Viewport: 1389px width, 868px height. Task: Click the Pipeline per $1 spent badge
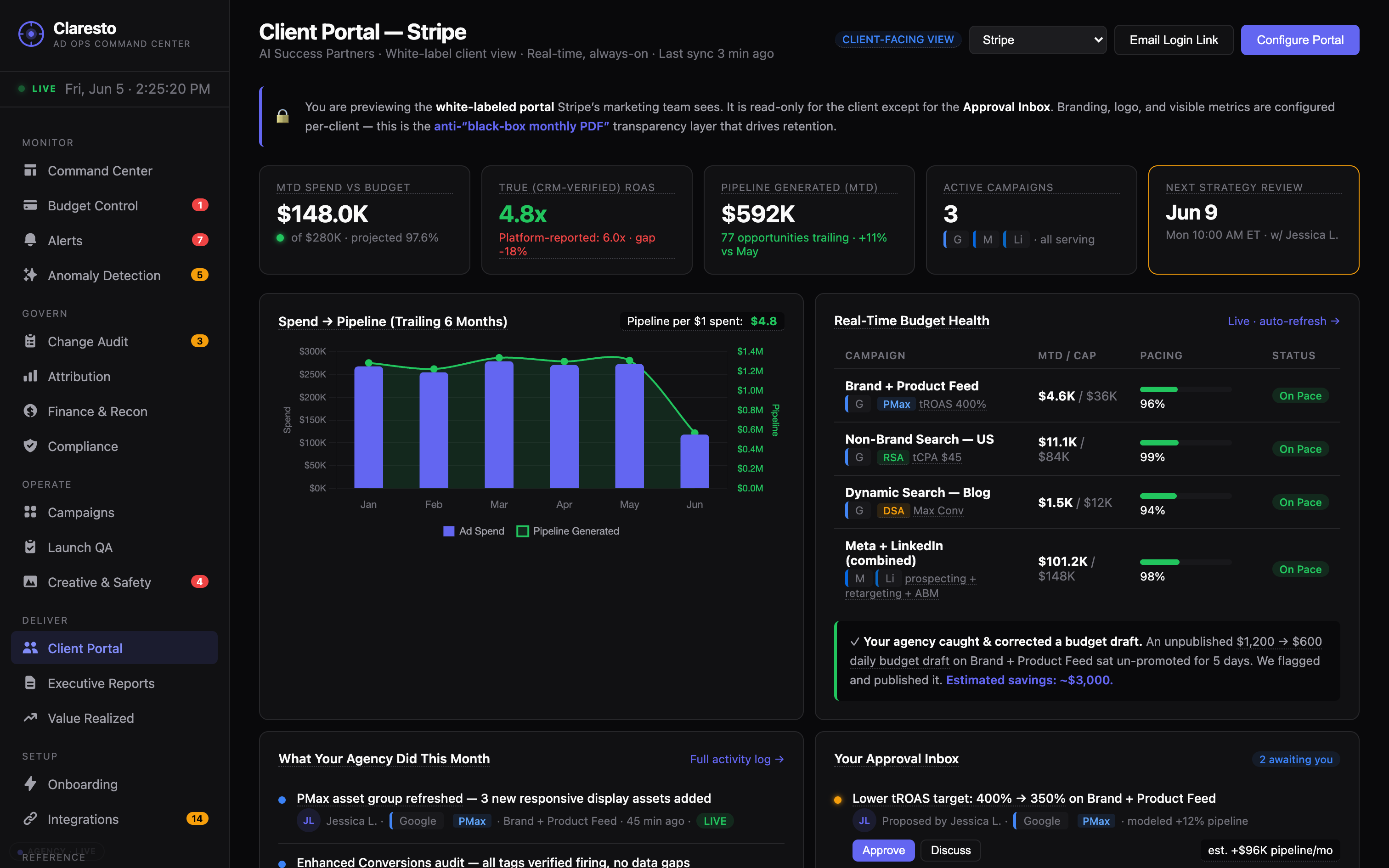coord(701,321)
